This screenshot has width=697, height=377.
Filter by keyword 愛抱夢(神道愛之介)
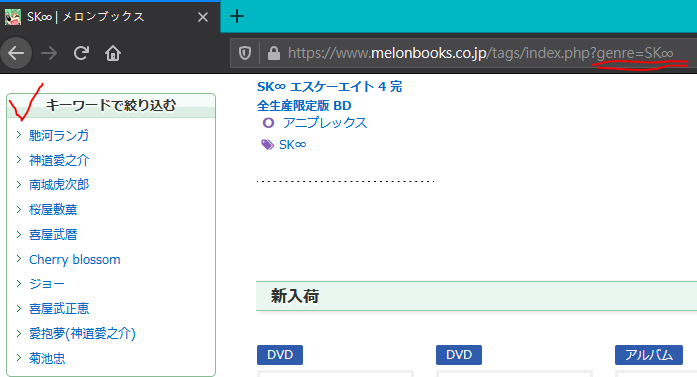[82, 333]
